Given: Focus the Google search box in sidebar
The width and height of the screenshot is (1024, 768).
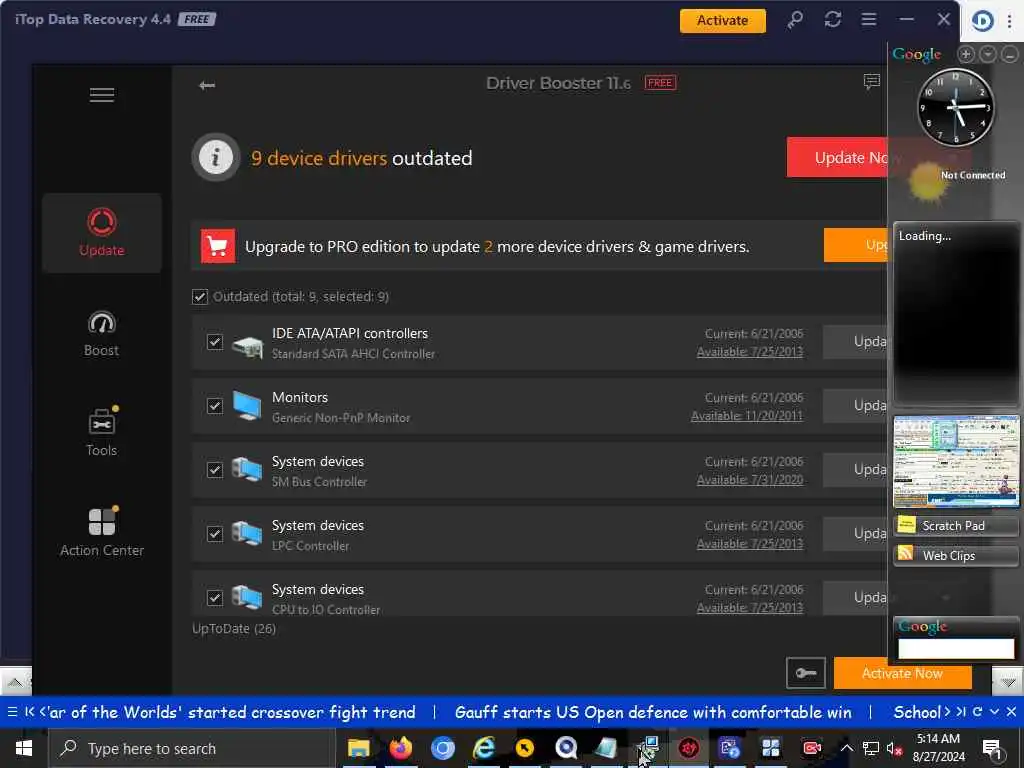Looking at the screenshot, I should pyautogui.click(x=956, y=648).
